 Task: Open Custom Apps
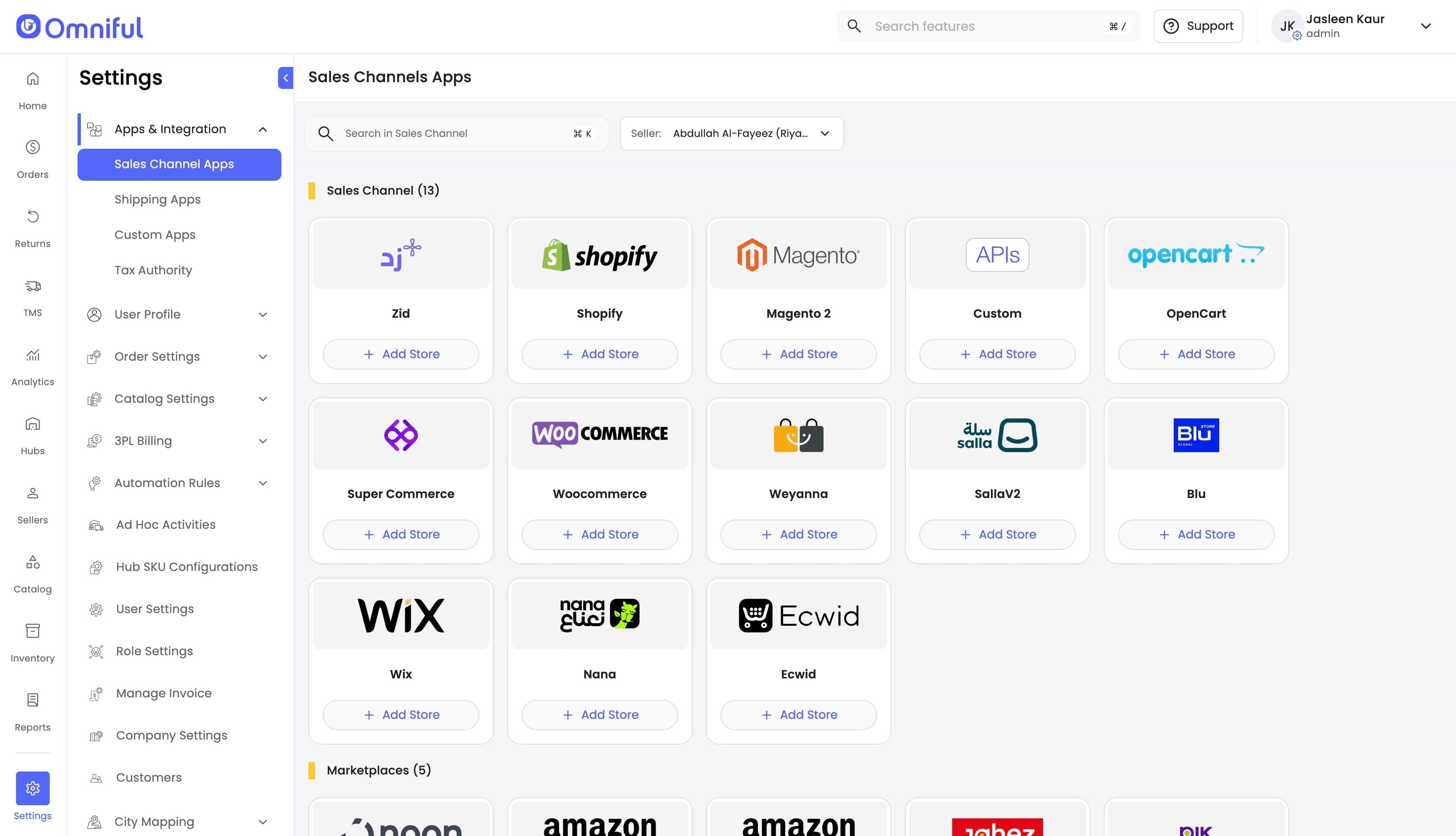[x=154, y=235]
